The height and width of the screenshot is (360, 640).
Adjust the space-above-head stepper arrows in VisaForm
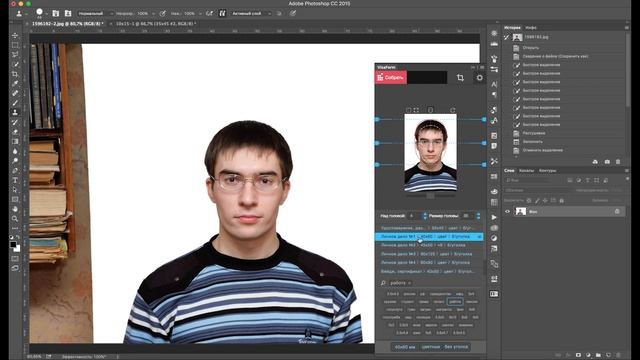point(425,216)
